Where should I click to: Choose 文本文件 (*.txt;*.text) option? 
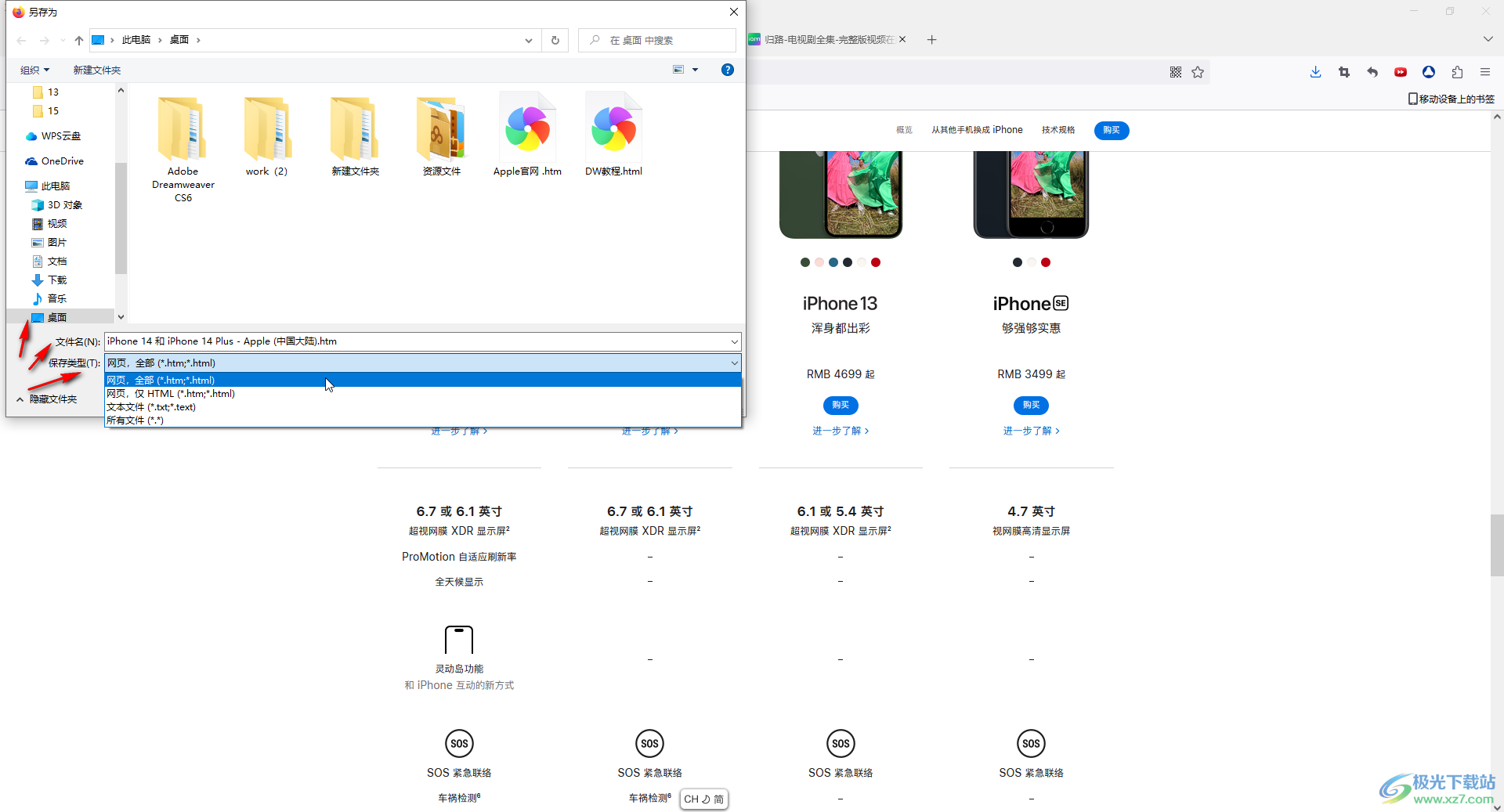coord(423,406)
